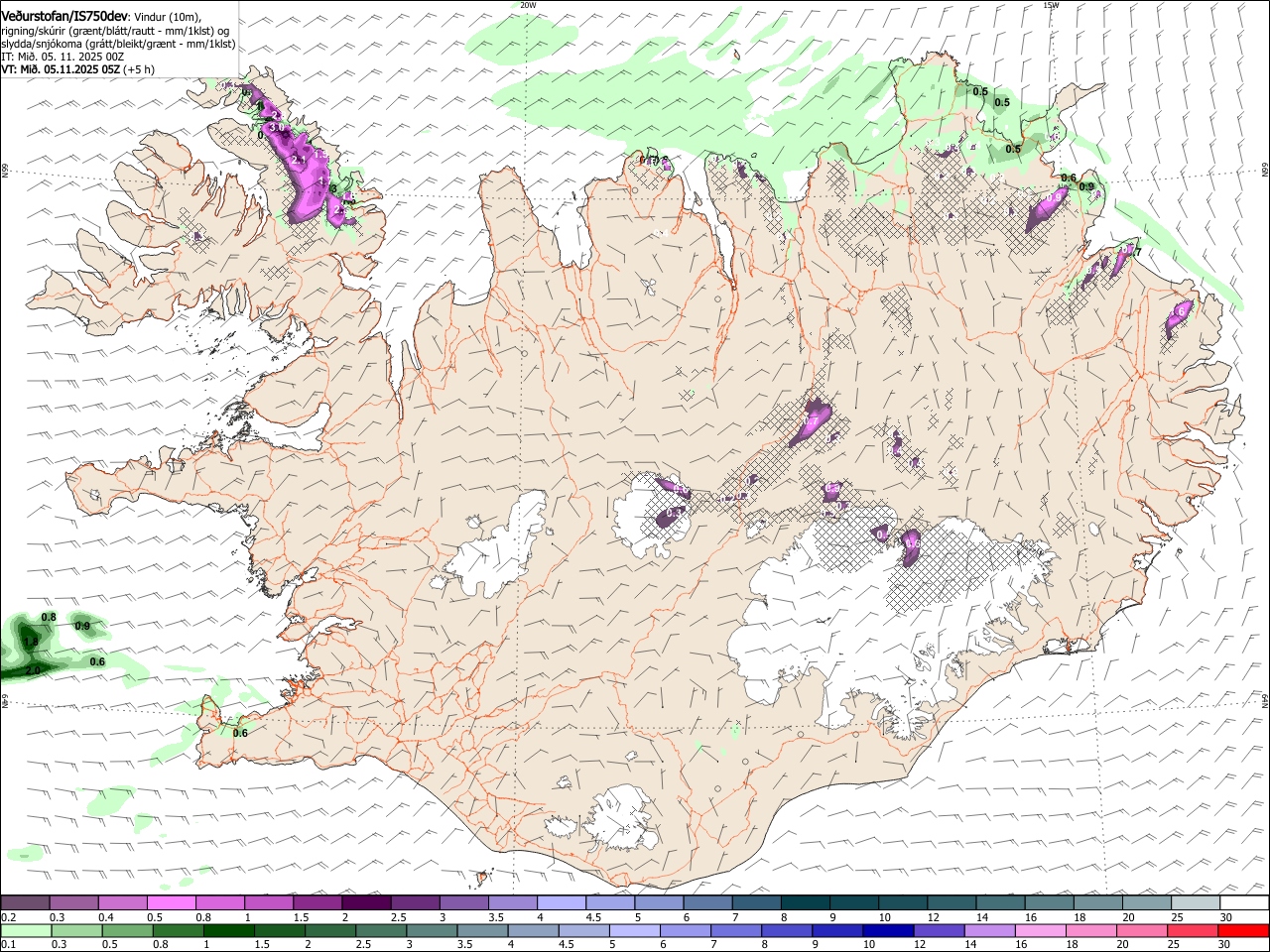Screen dimensions: 1270x952
Task: Click the 'slydda/snjókoma (grátt/bleikt/grænt' line
Action: [118, 44]
